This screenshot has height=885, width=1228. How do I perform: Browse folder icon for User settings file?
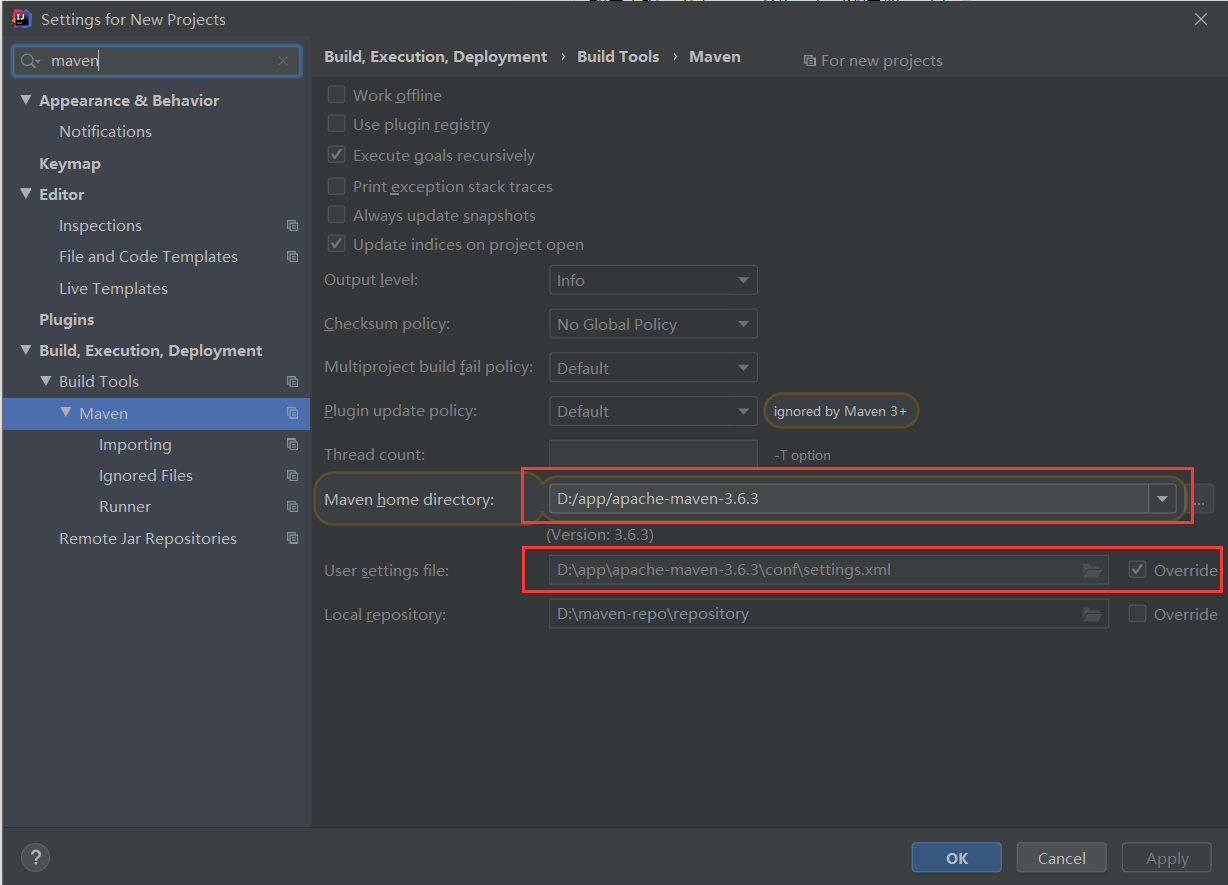pyautogui.click(x=1092, y=570)
